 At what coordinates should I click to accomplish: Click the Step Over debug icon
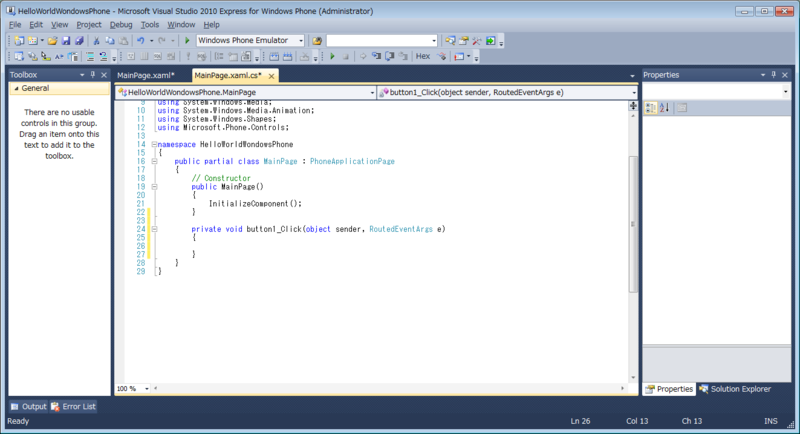[x=389, y=57]
